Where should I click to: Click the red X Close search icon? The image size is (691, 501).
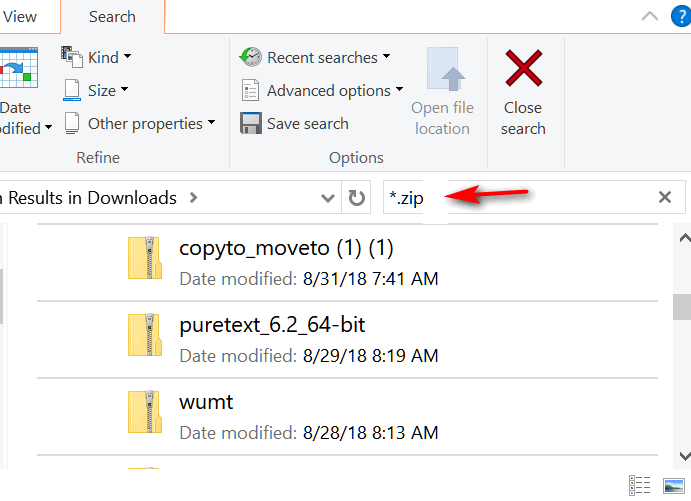point(524,68)
